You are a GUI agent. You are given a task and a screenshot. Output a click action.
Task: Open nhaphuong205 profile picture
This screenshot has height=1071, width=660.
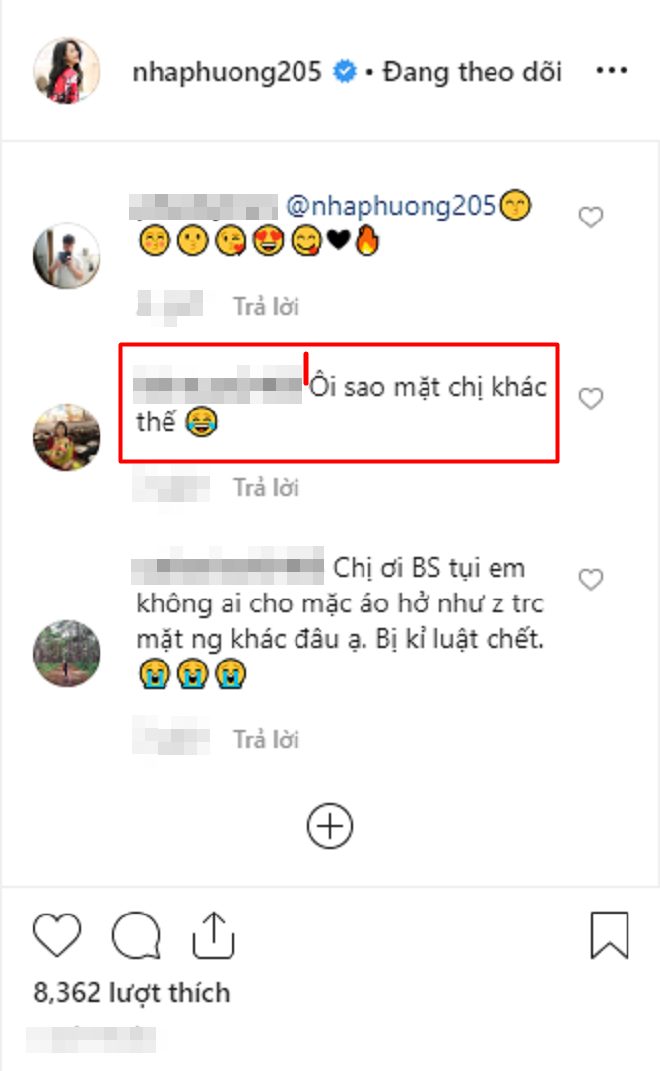[66, 71]
